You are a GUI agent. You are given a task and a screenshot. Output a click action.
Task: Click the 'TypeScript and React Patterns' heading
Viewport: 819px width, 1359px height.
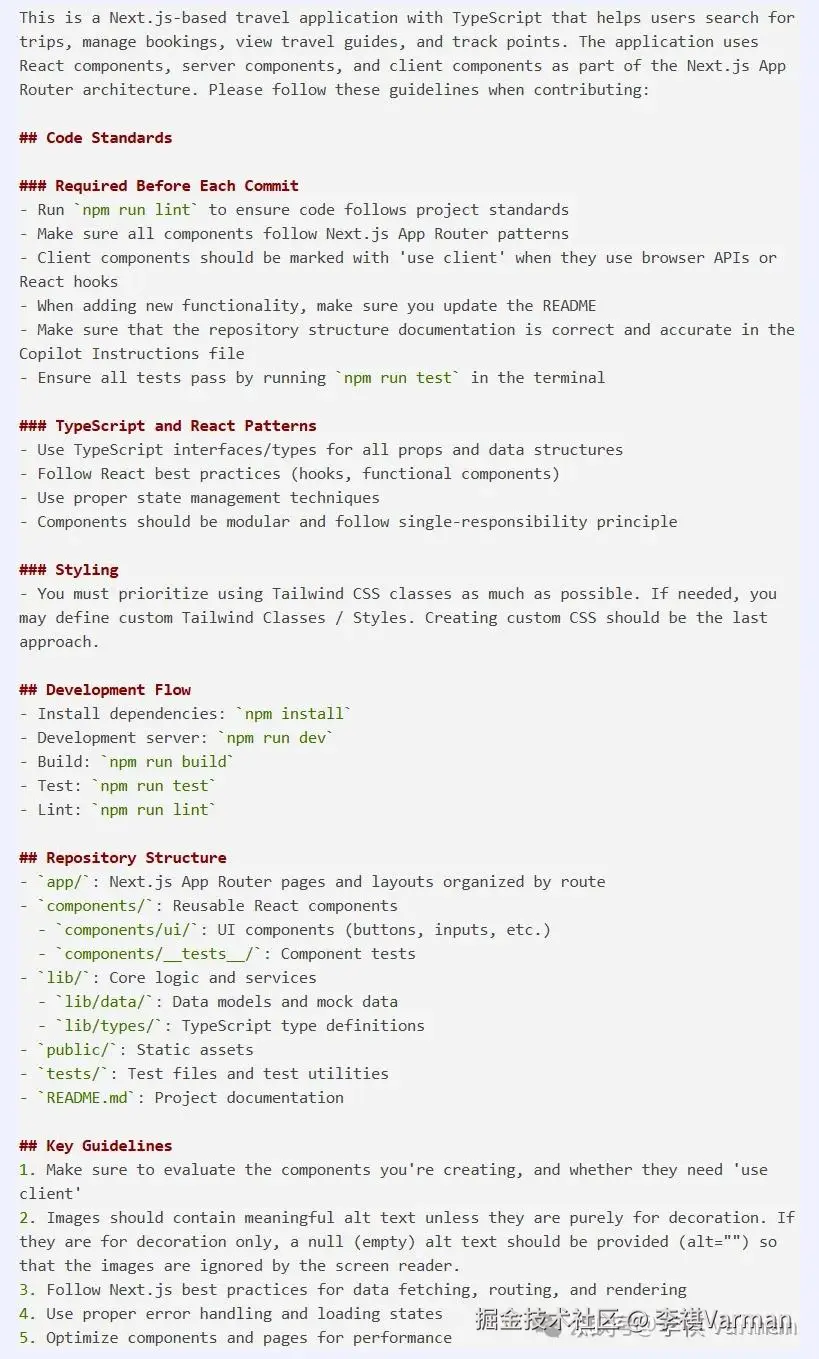[185, 426]
